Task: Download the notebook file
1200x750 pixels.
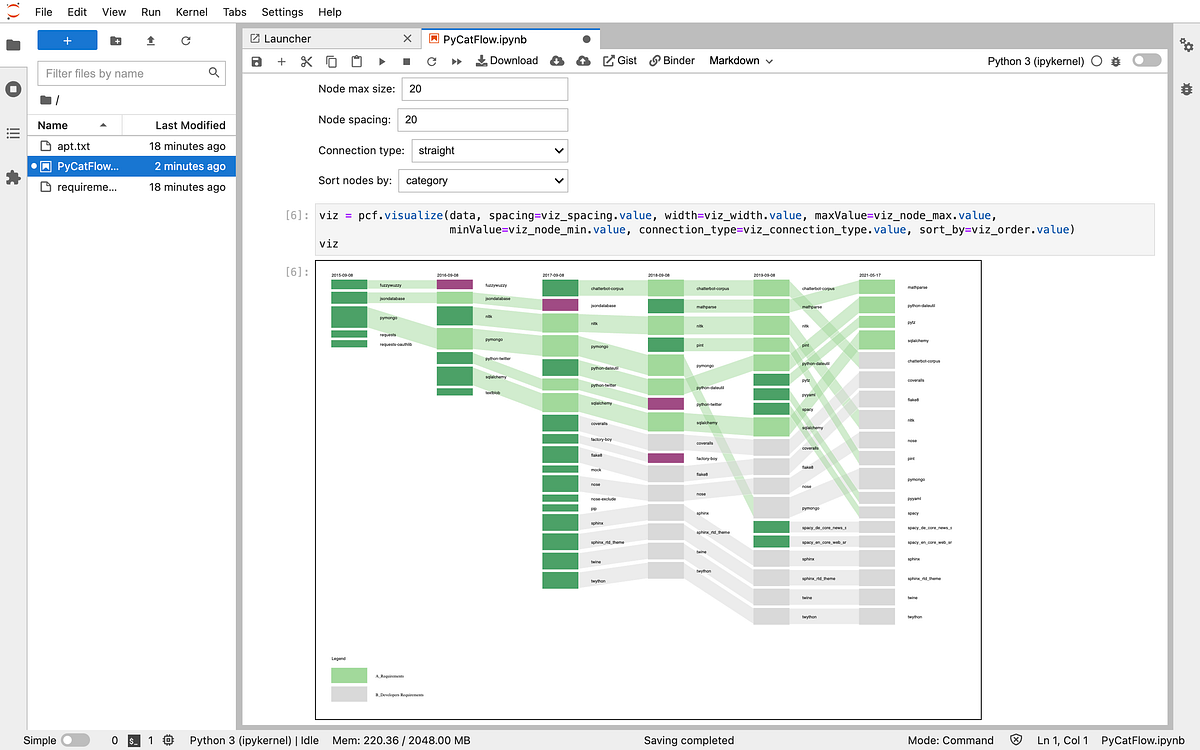Action: click(x=507, y=60)
